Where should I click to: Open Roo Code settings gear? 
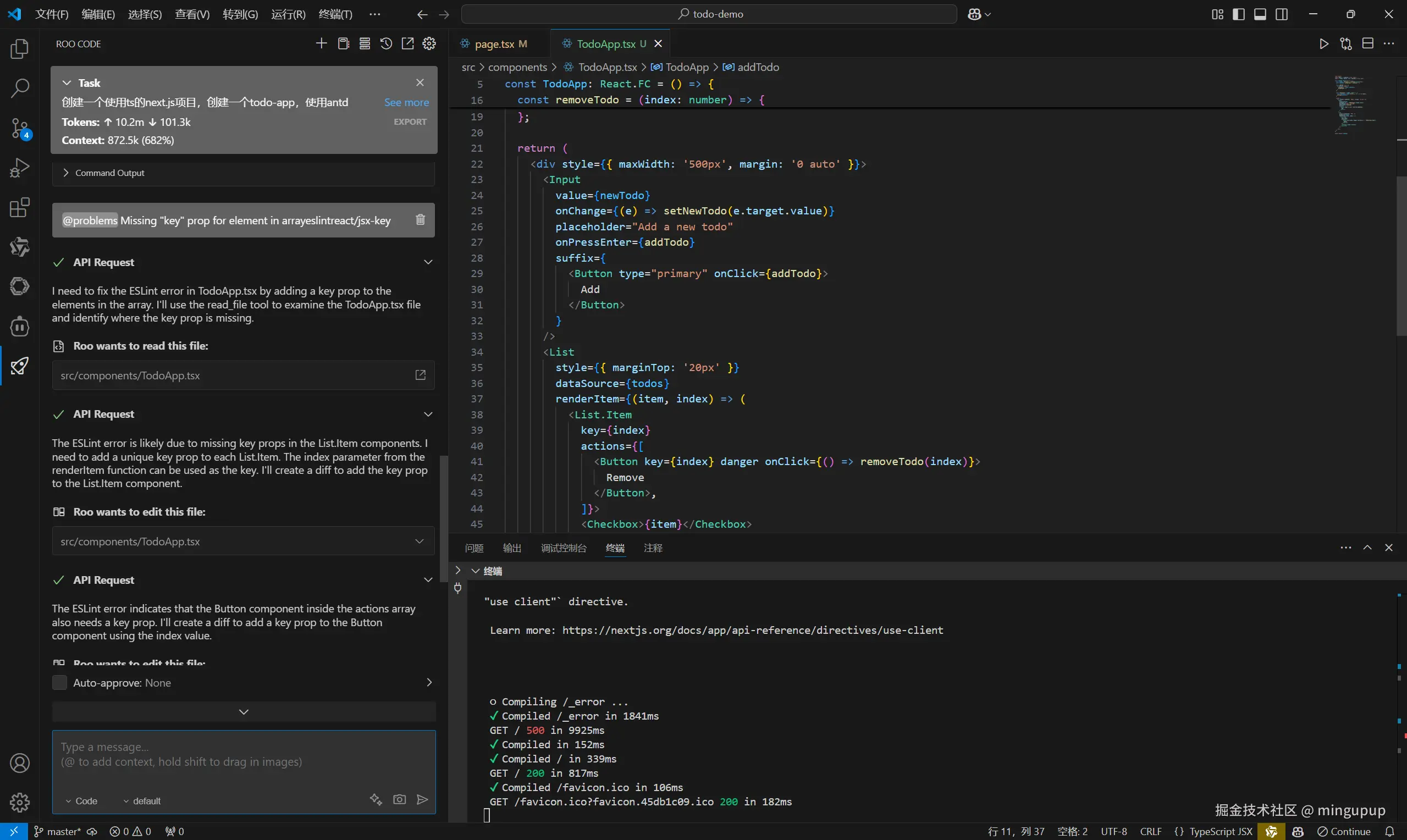pos(429,43)
